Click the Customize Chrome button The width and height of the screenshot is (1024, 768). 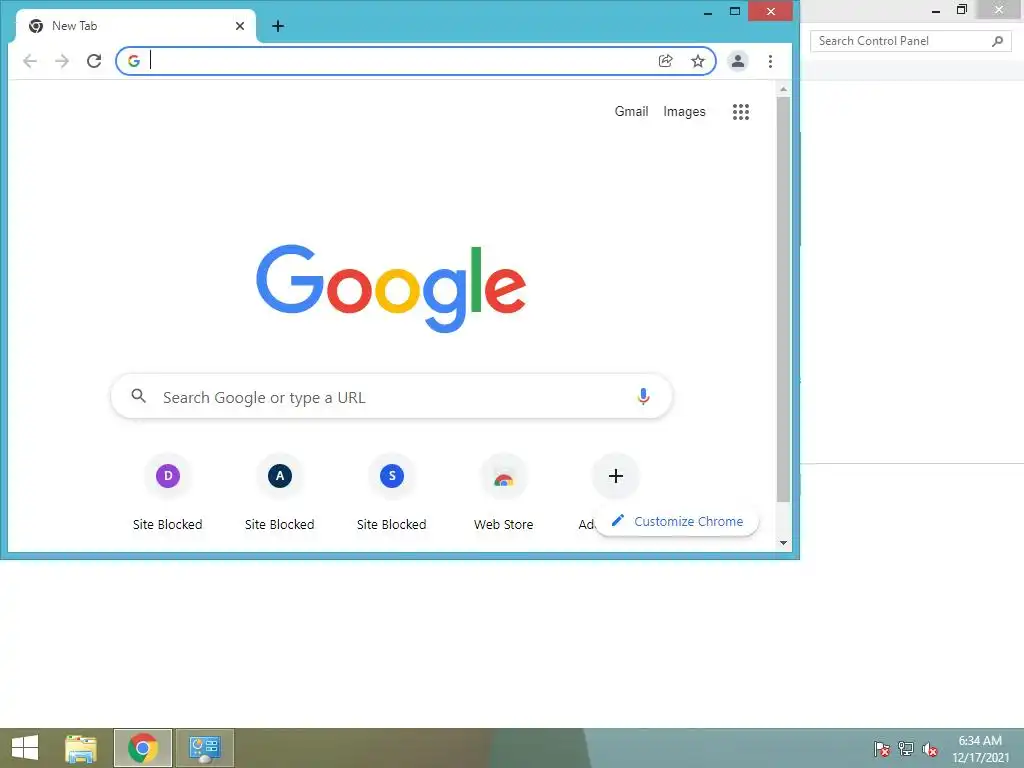pos(677,521)
